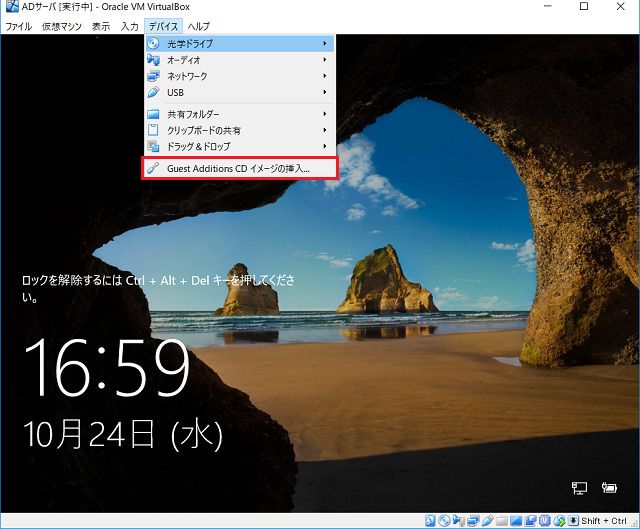Select Guest Additions CD イメージの挿入
This screenshot has height=529, width=640.
[238, 169]
